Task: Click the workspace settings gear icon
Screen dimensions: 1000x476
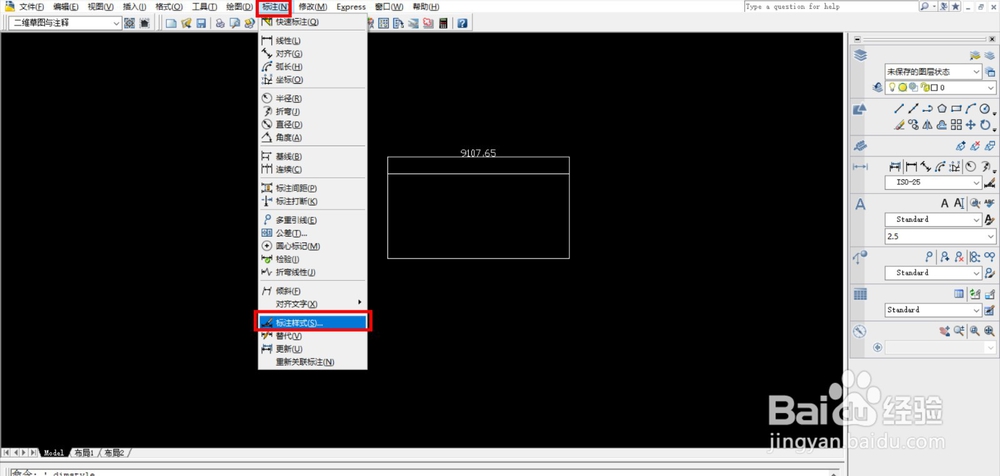Action: (x=129, y=23)
